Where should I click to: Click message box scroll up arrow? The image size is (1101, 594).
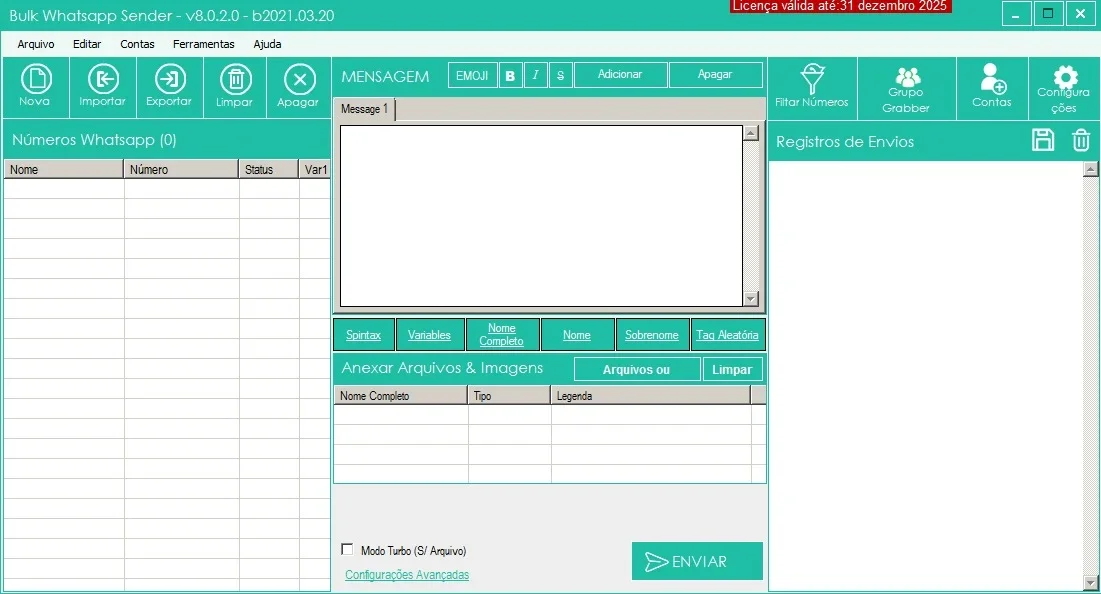pos(751,133)
